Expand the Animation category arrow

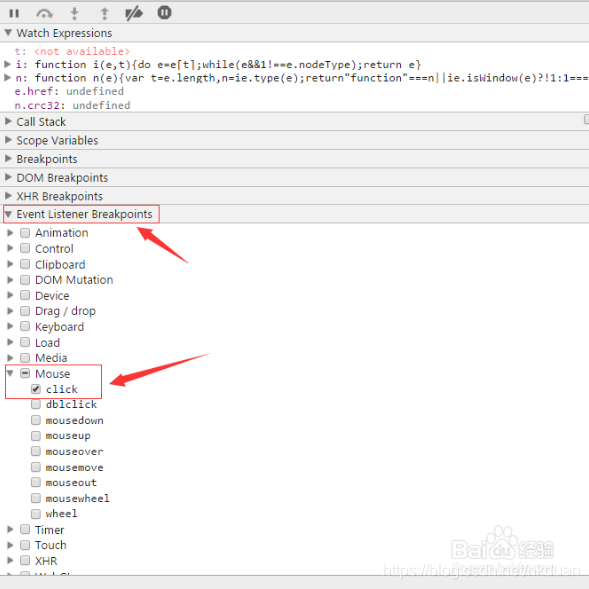(11, 233)
